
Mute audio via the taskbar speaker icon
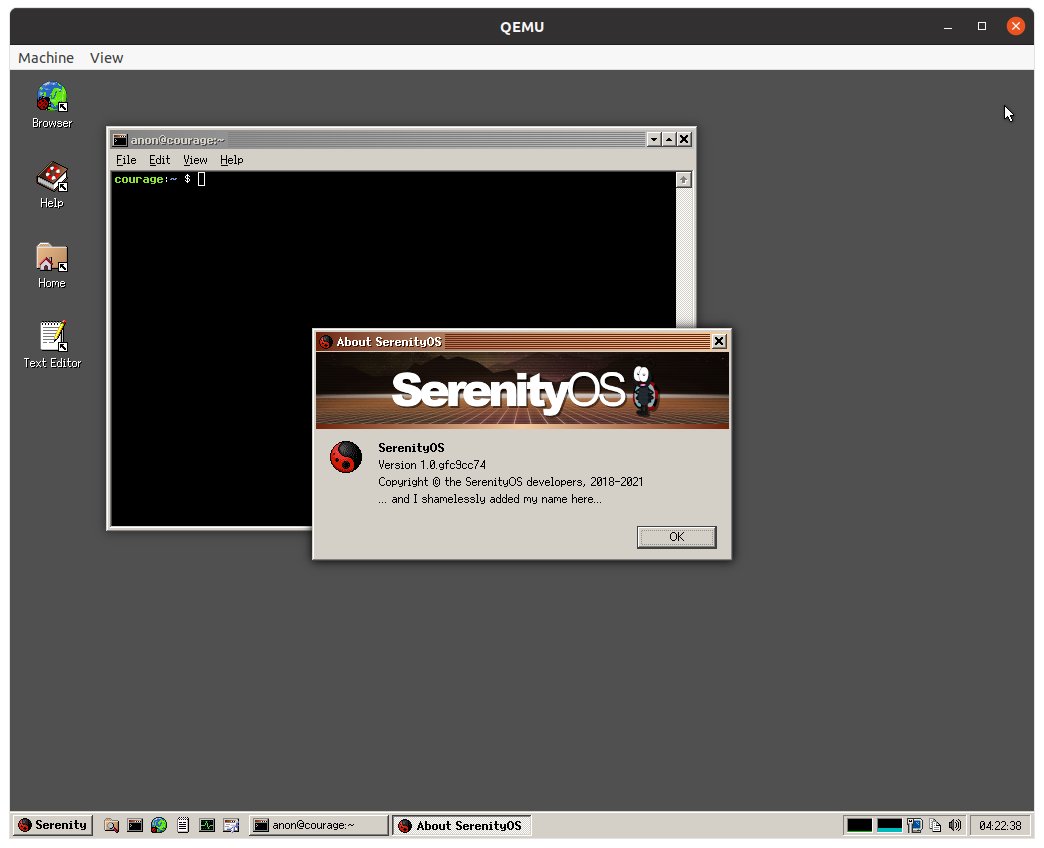[x=955, y=825]
